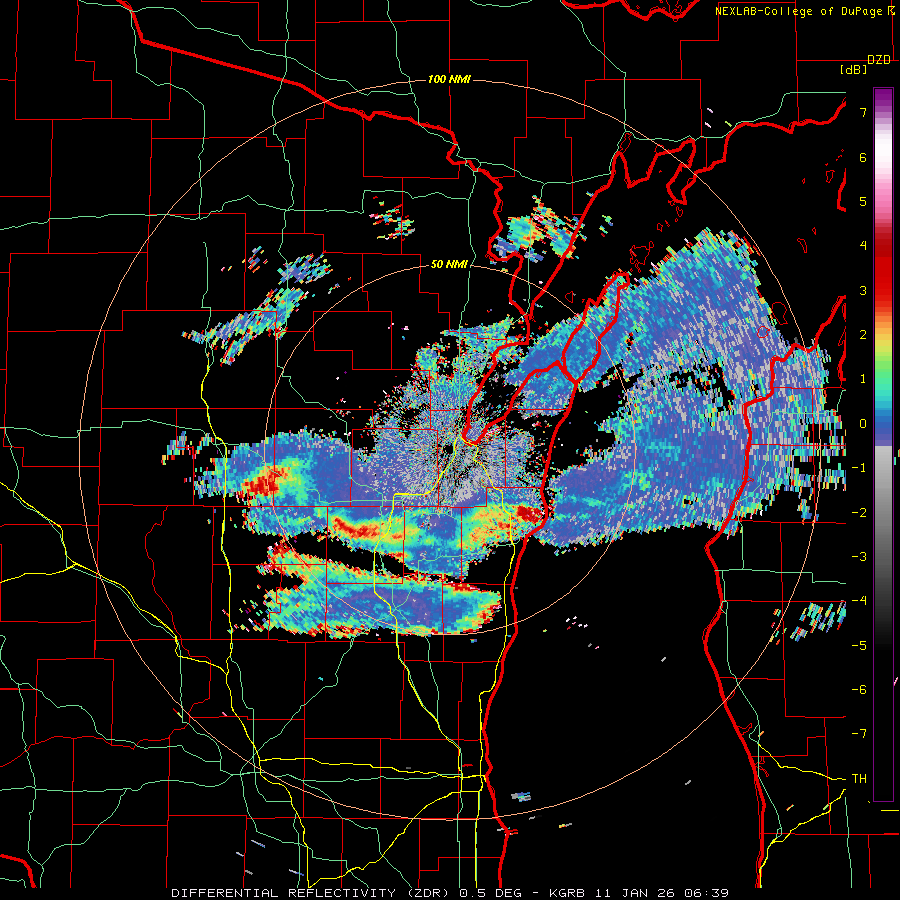Click the positive 5 dB scale label

[863, 201]
